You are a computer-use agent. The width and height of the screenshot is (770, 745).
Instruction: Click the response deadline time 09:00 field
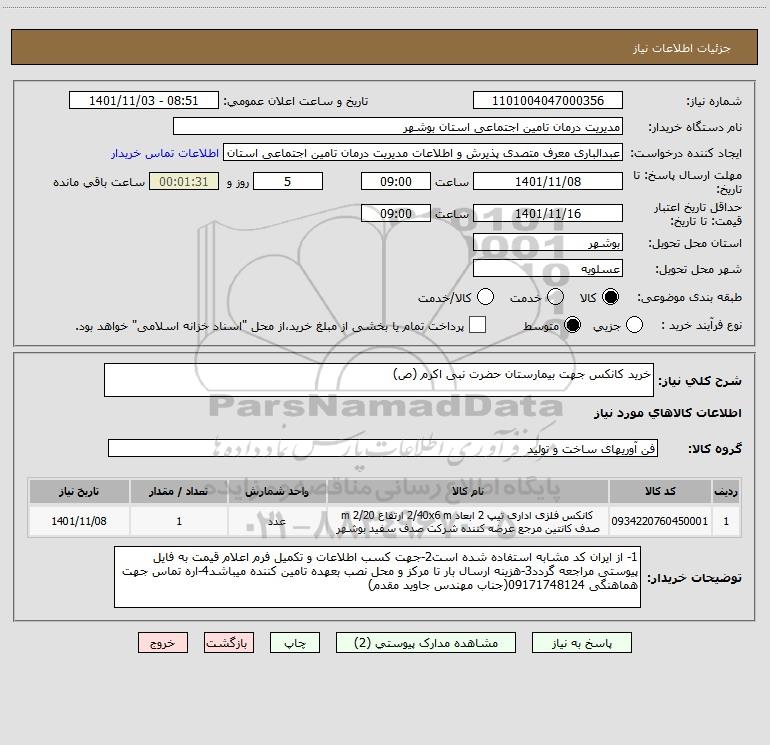pyautogui.click(x=396, y=181)
